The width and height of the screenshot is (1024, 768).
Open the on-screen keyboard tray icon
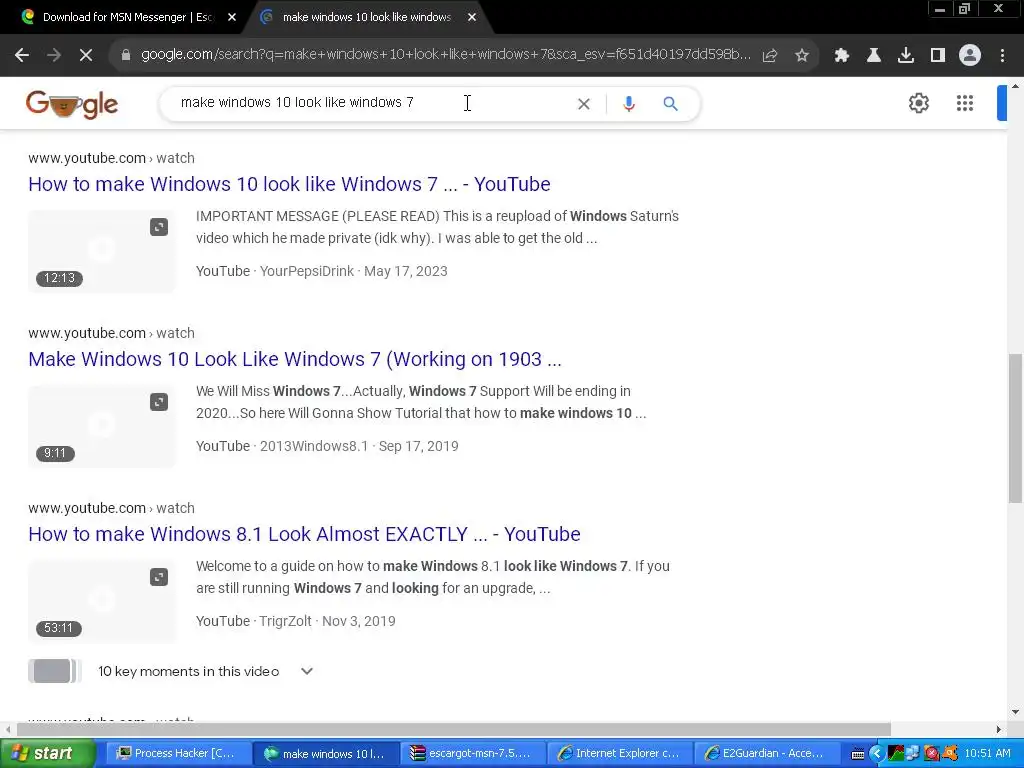(858, 754)
